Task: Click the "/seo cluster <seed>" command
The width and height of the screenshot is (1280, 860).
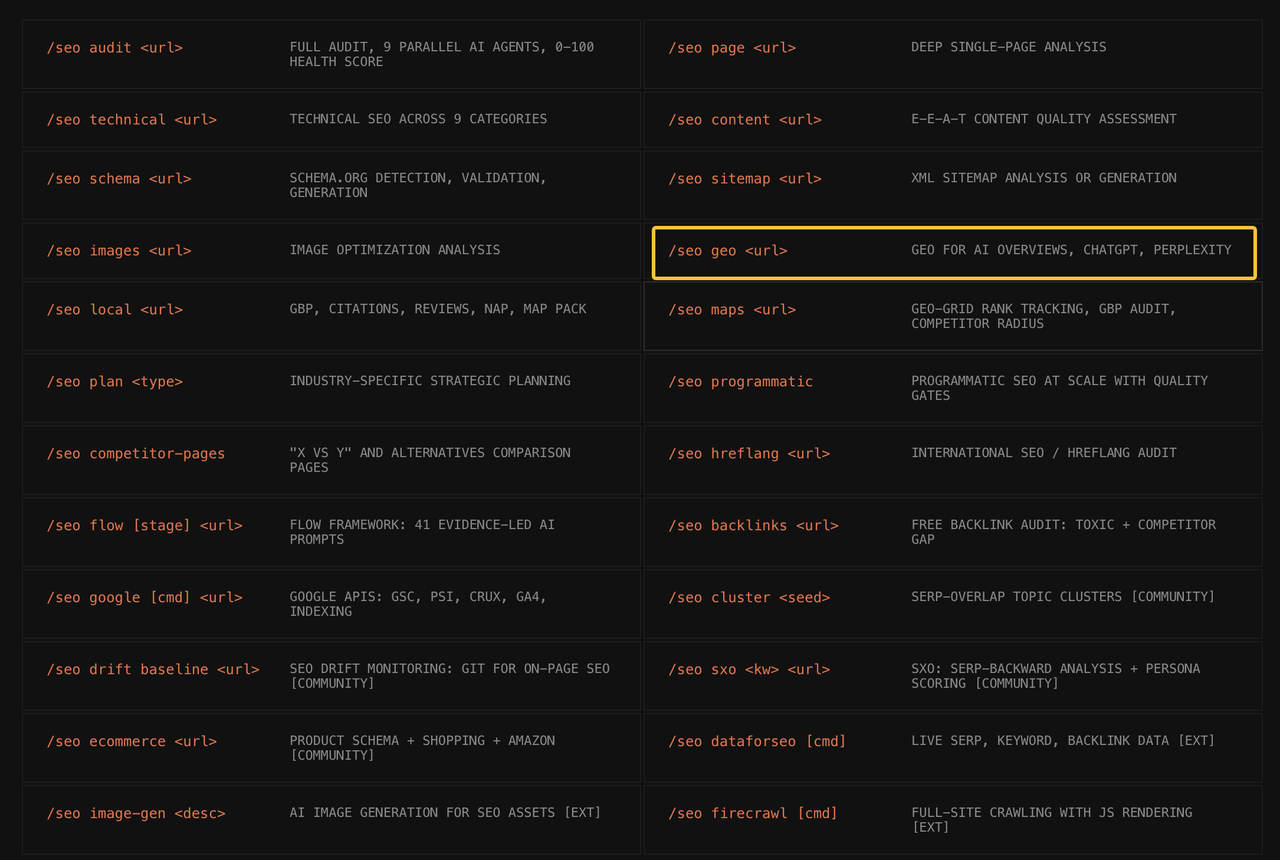Action: click(749, 598)
